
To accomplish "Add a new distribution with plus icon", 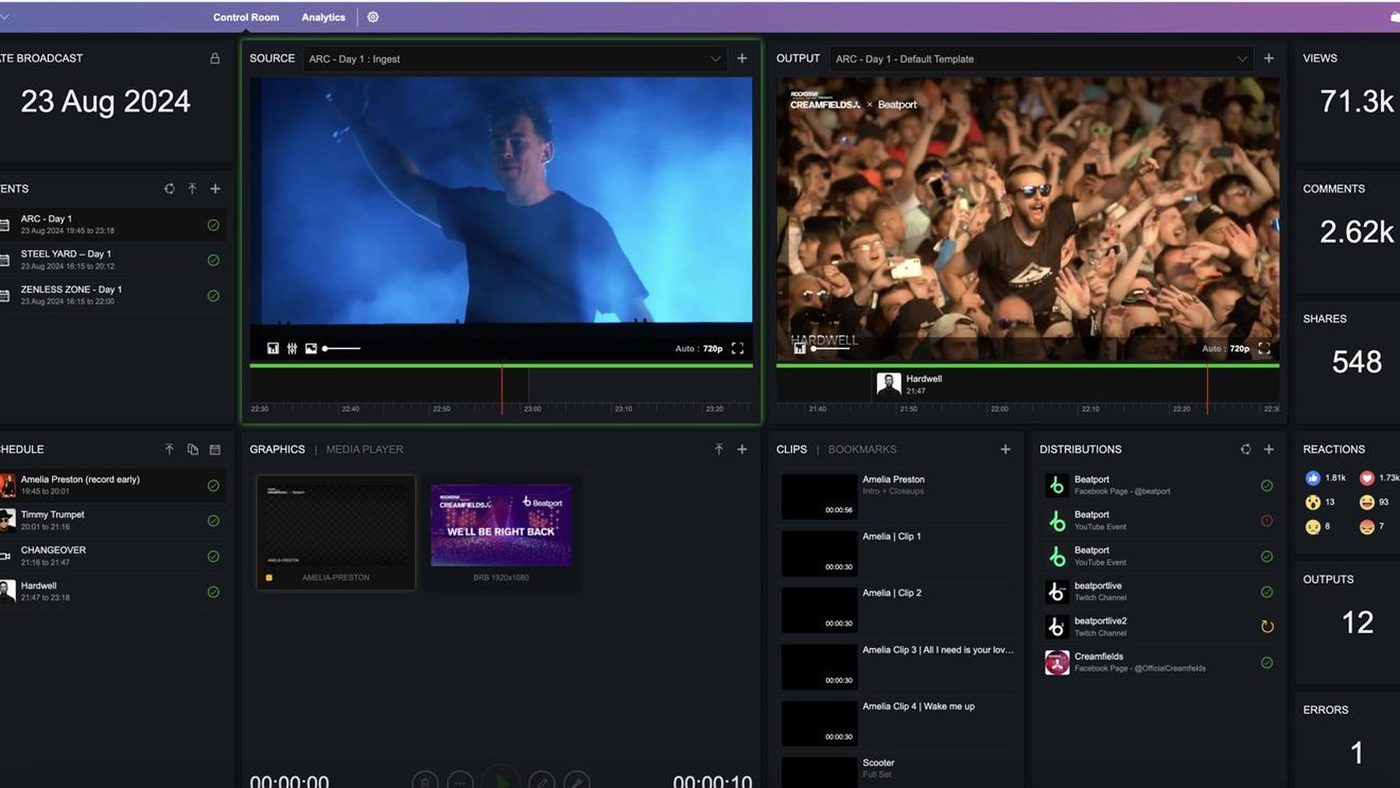I will pos(1269,450).
